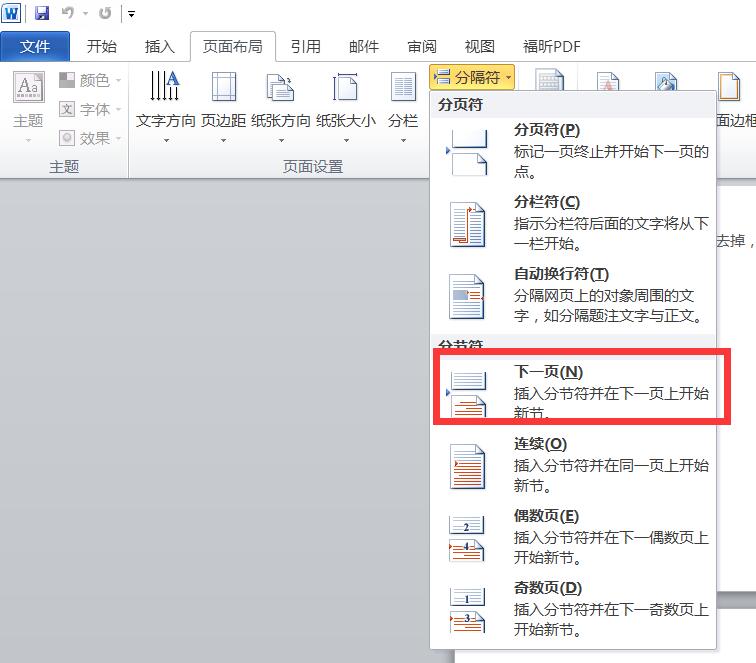Screen dimensions: 756x663
Task: Switch to the 插入 tab
Action: 160,47
